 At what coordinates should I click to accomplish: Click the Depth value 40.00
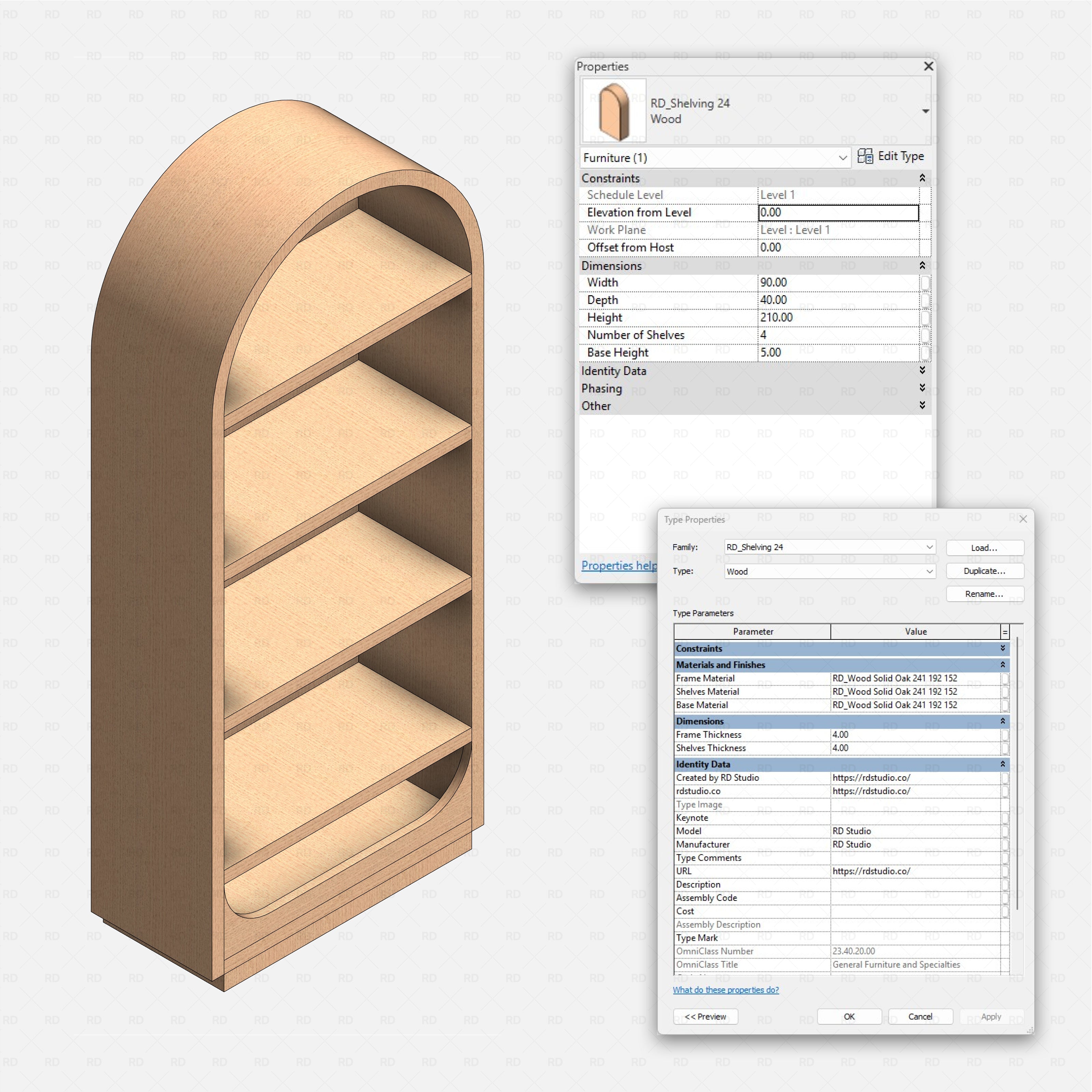(838, 300)
